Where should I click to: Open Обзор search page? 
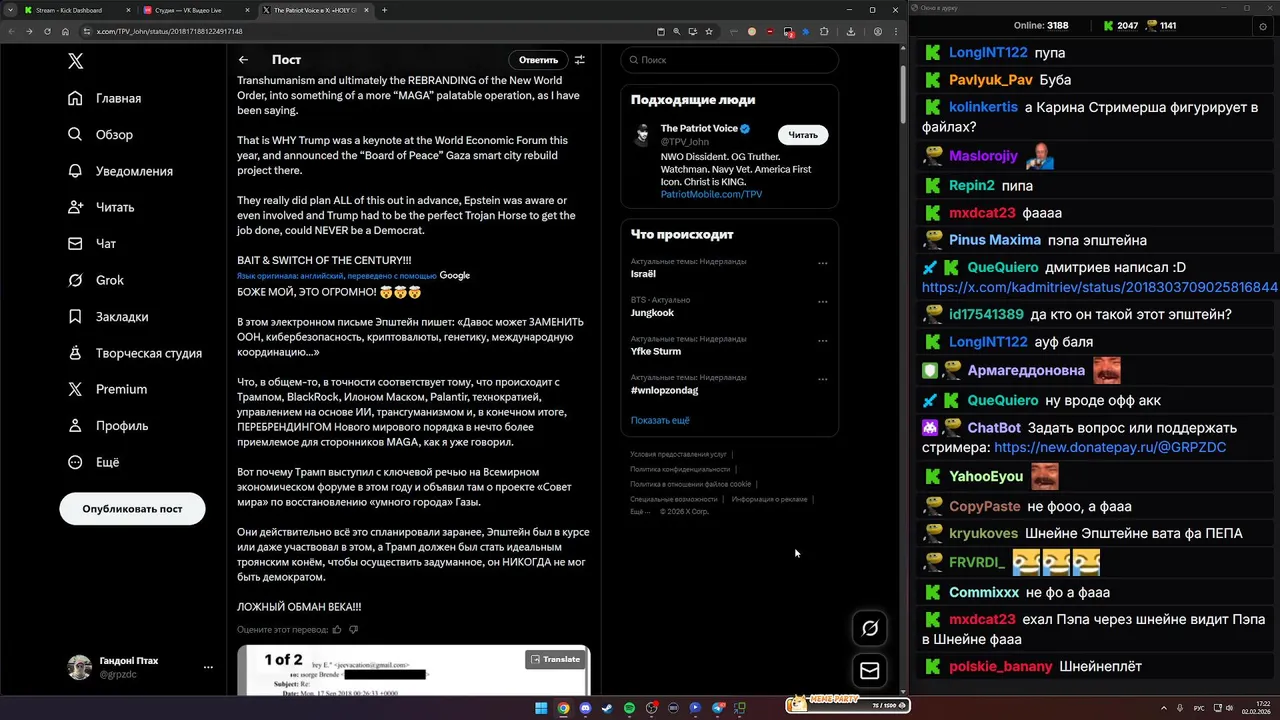(x=101, y=134)
